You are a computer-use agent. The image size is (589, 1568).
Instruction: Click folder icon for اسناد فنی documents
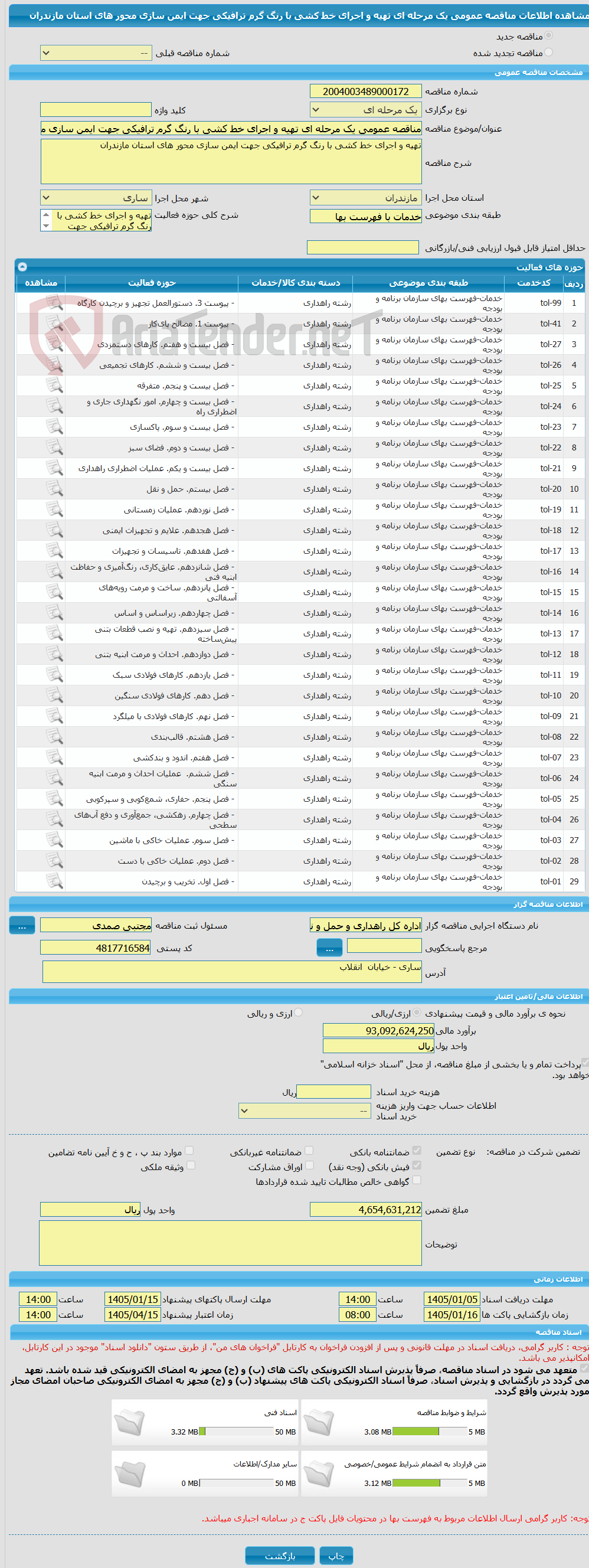(130, 1422)
